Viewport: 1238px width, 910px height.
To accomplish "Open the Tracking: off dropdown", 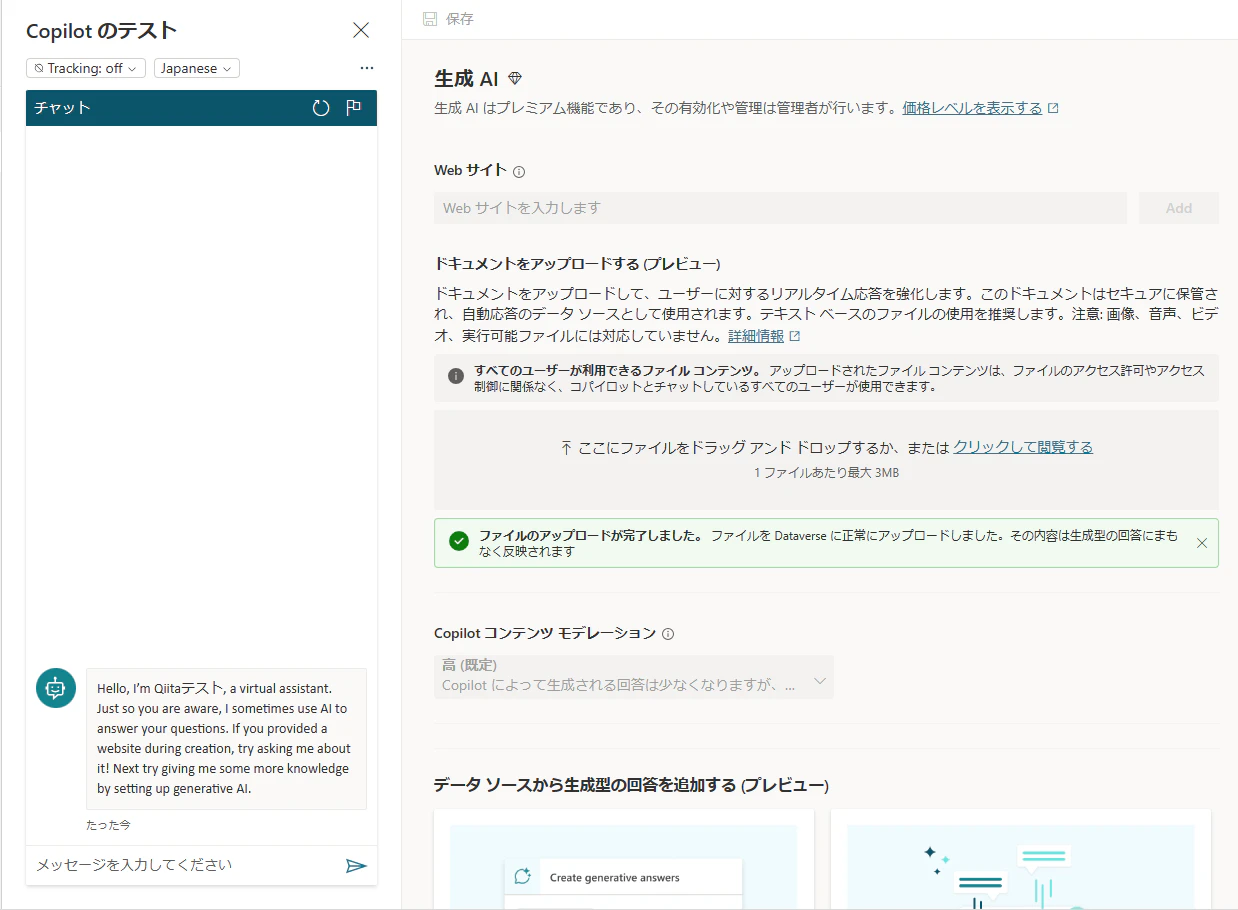I will click(86, 68).
